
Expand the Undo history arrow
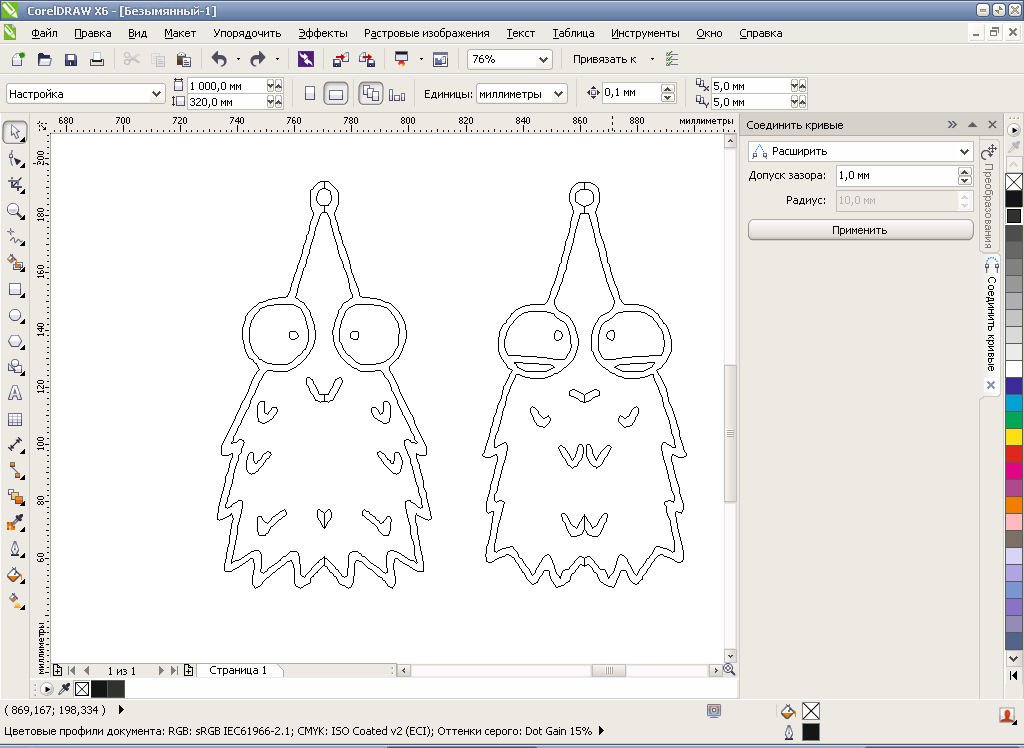238,59
